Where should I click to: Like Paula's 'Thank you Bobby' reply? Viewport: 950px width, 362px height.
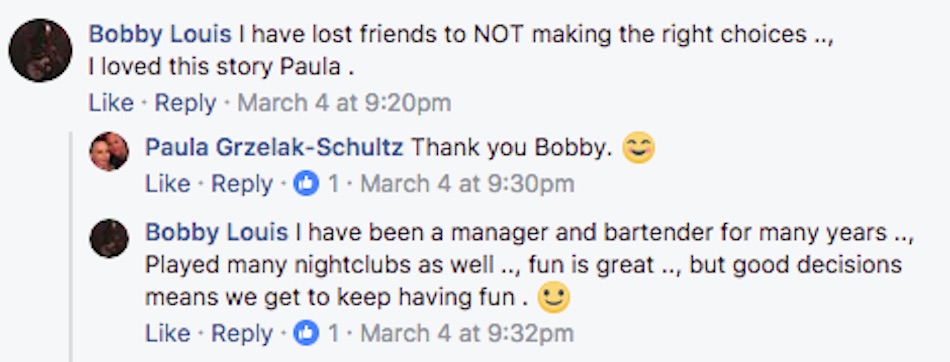[x=167, y=184]
